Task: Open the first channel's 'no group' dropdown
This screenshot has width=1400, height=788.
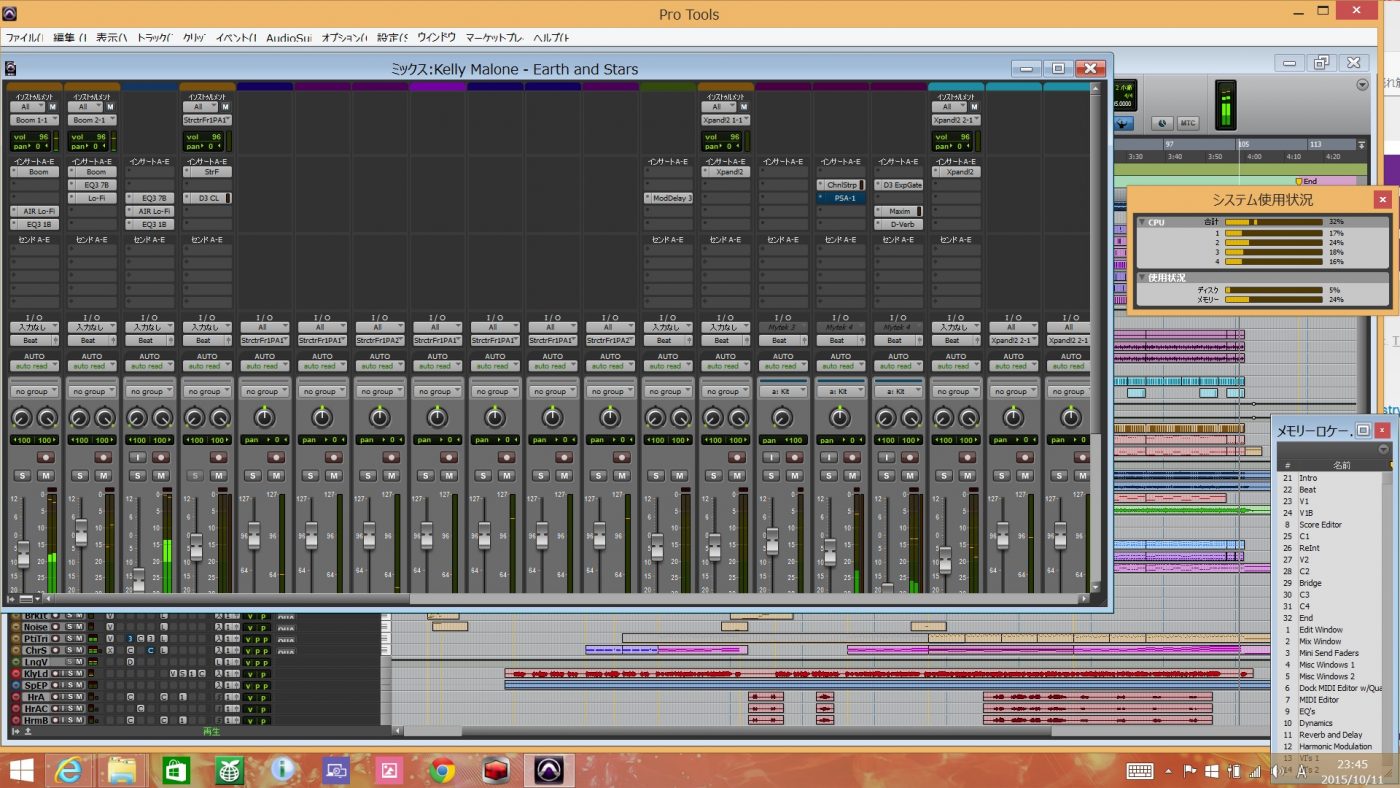Action: (x=34, y=392)
